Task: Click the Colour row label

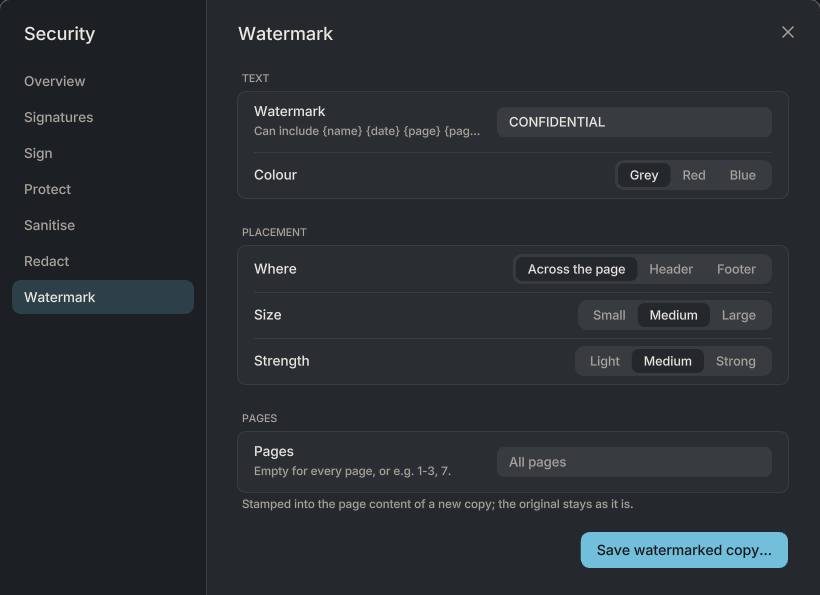Action: [275, 175]
